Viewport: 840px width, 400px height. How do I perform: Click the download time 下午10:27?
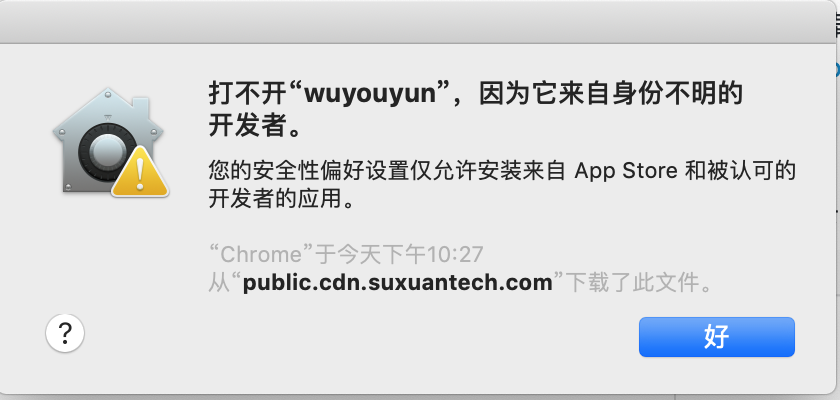pos(434,254)
